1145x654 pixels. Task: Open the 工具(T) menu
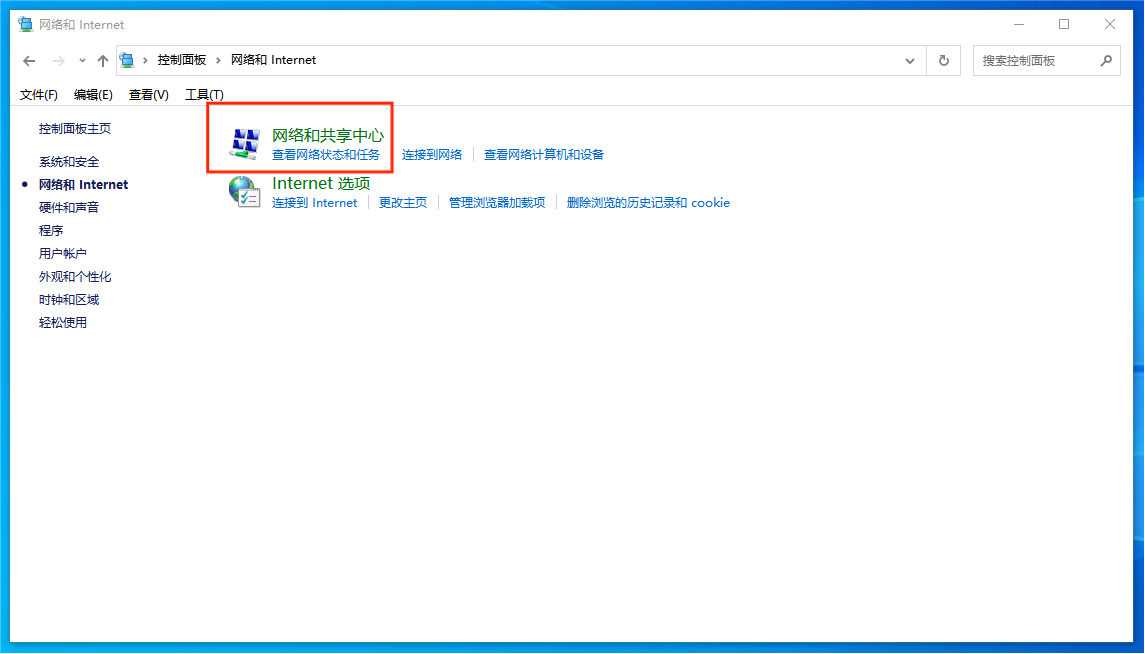click(x=204, y=95)
